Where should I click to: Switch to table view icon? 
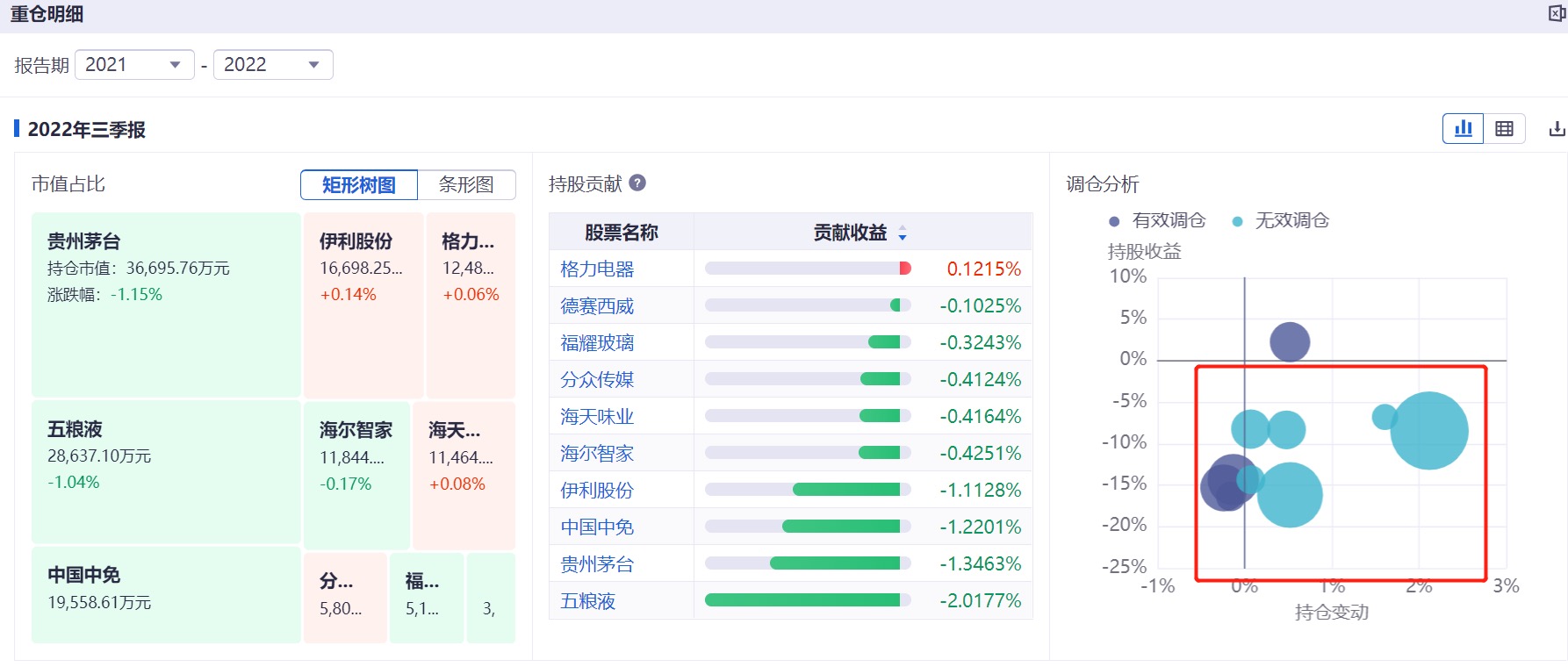tap(1504, 129)
